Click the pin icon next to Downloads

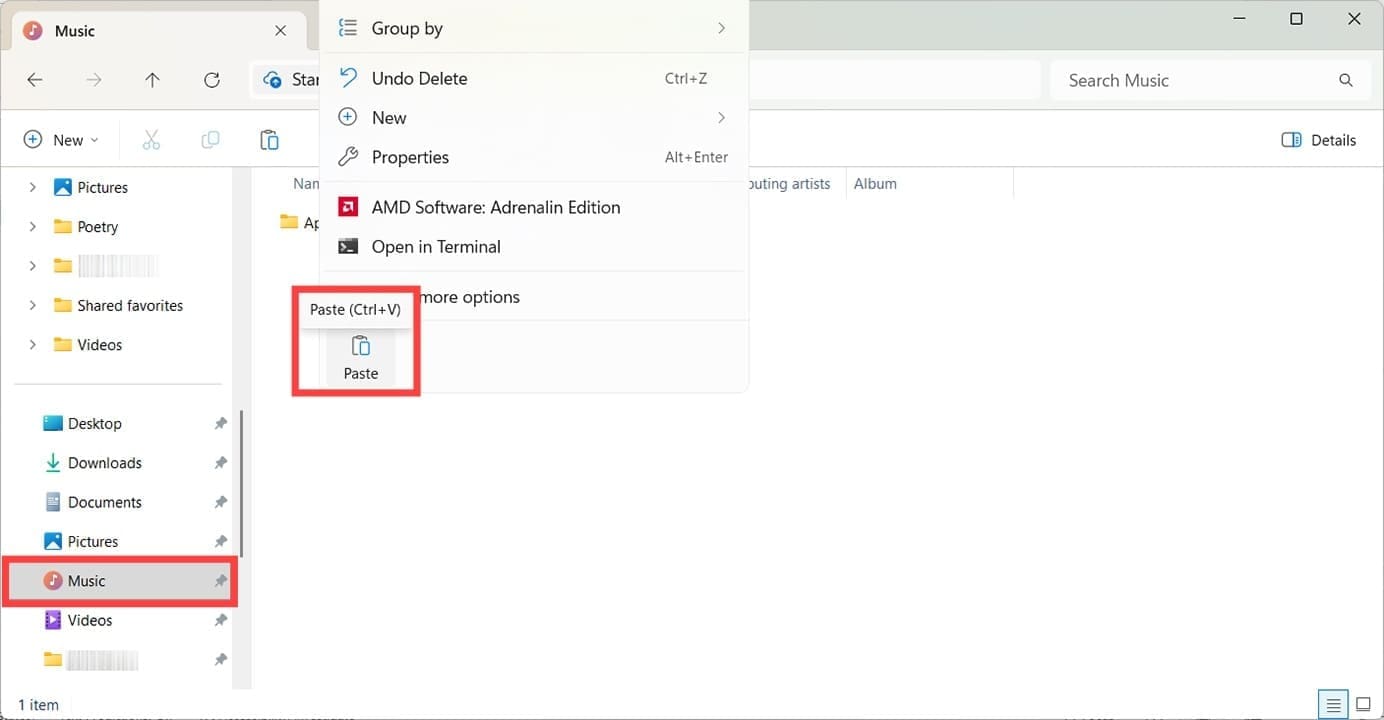click(220, 463)
